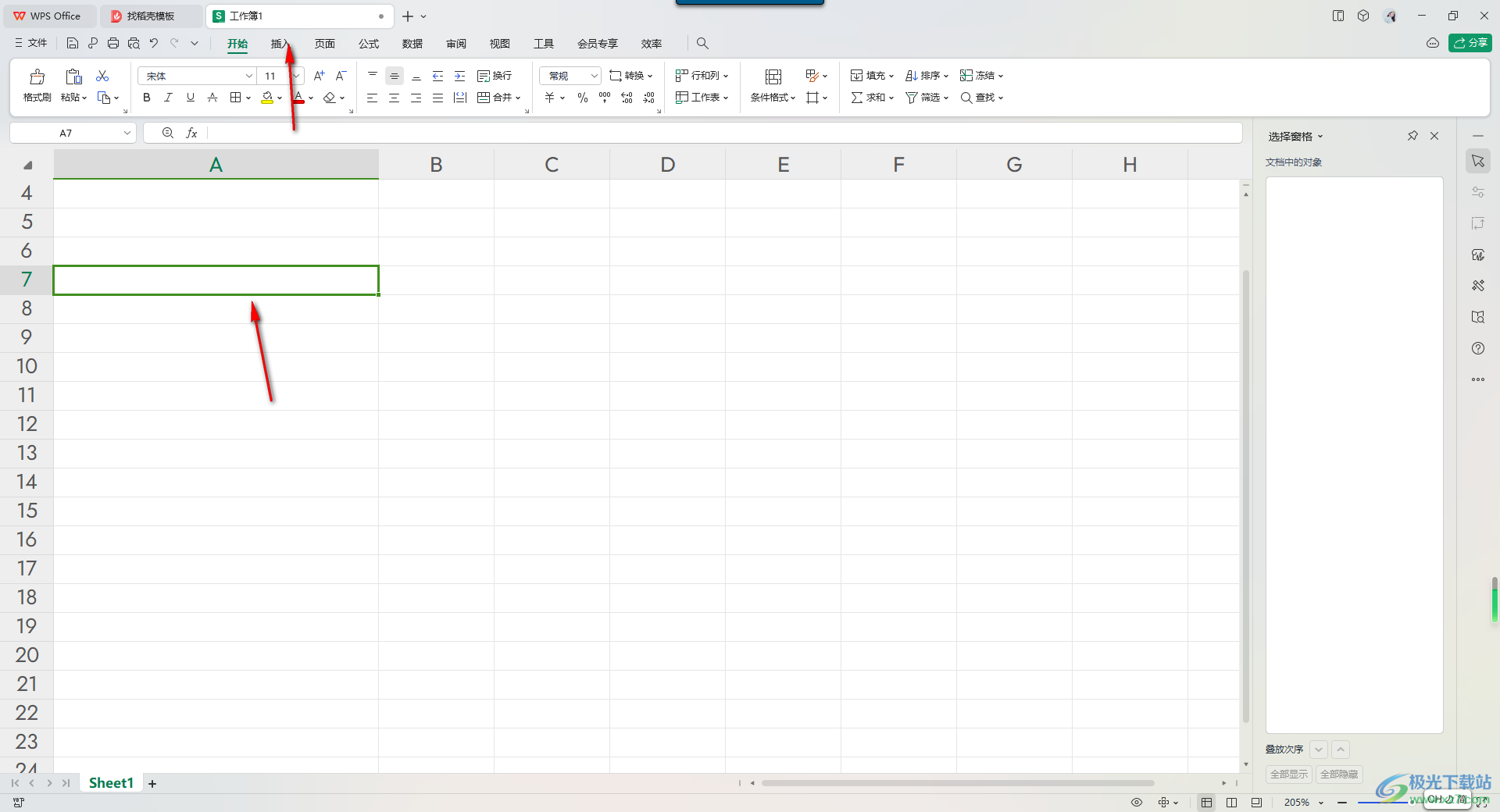Click decrease decimal places icon

coord(648,98)
